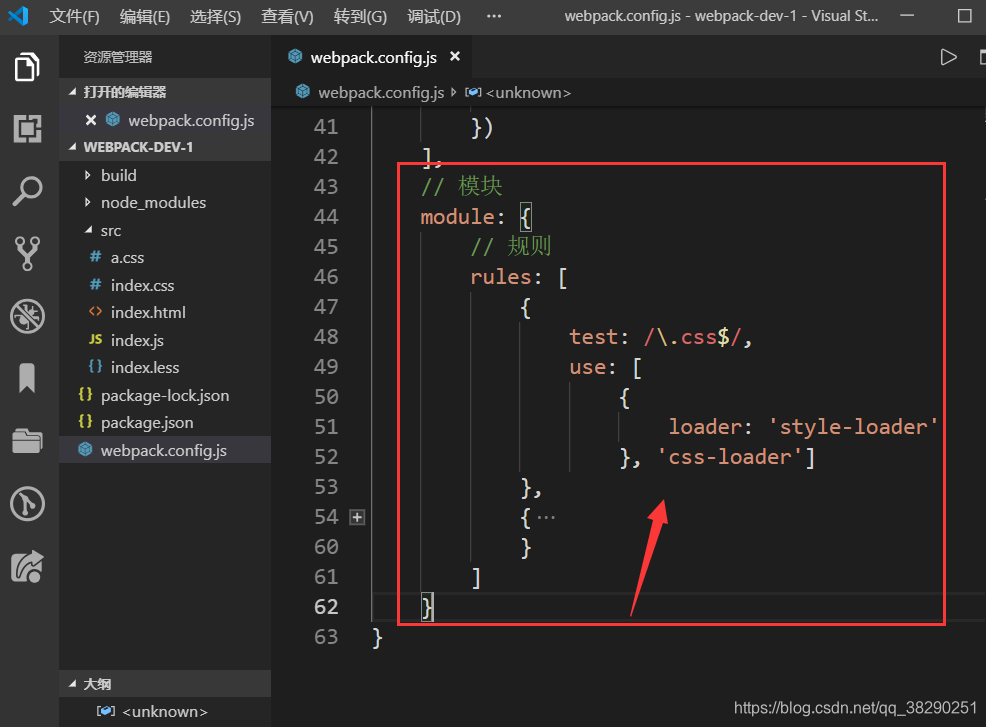
Task: Open package-lock.json in the file tree
Action: pos(165,396)
